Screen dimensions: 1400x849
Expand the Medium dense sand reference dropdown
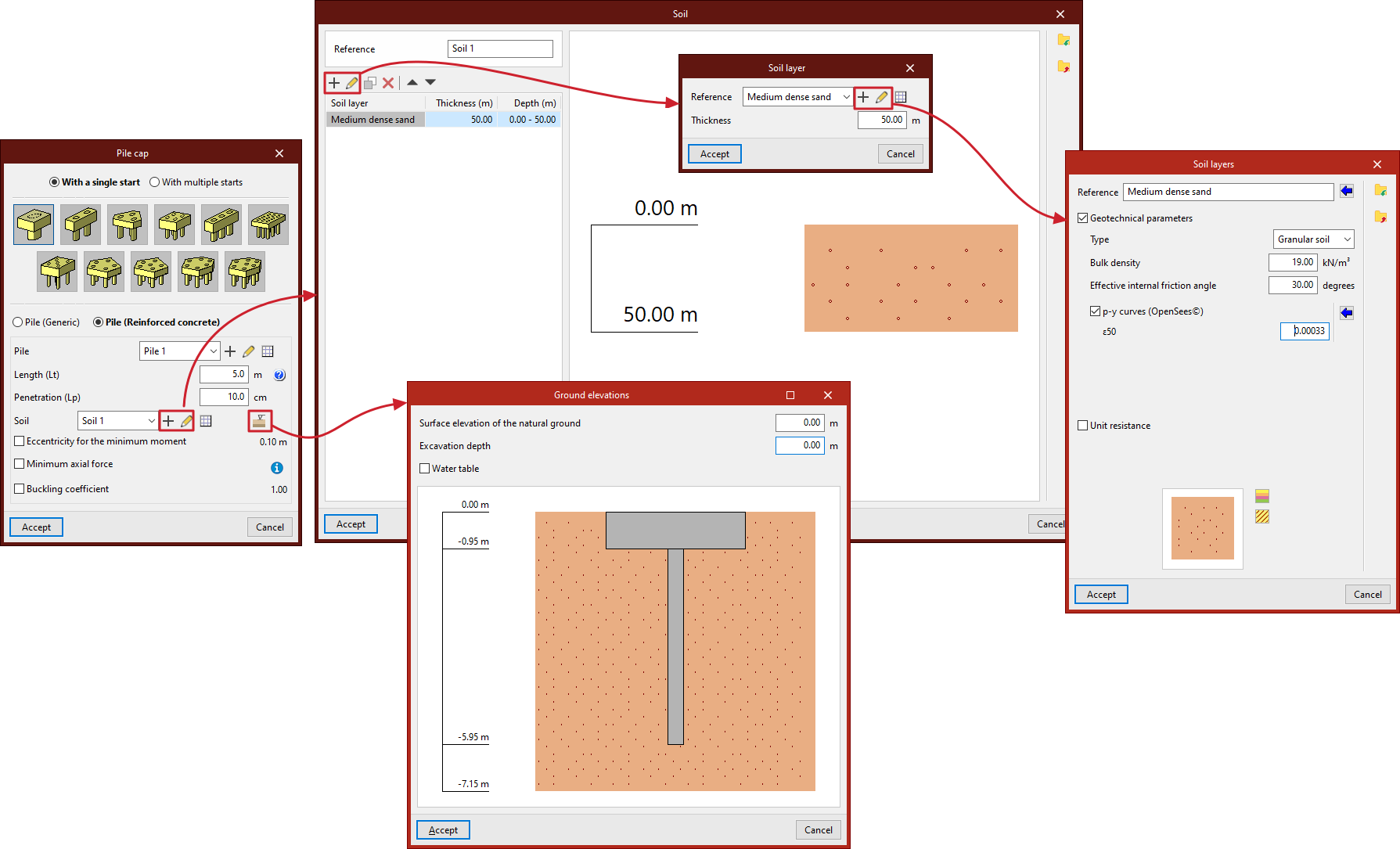pos(797,97)
